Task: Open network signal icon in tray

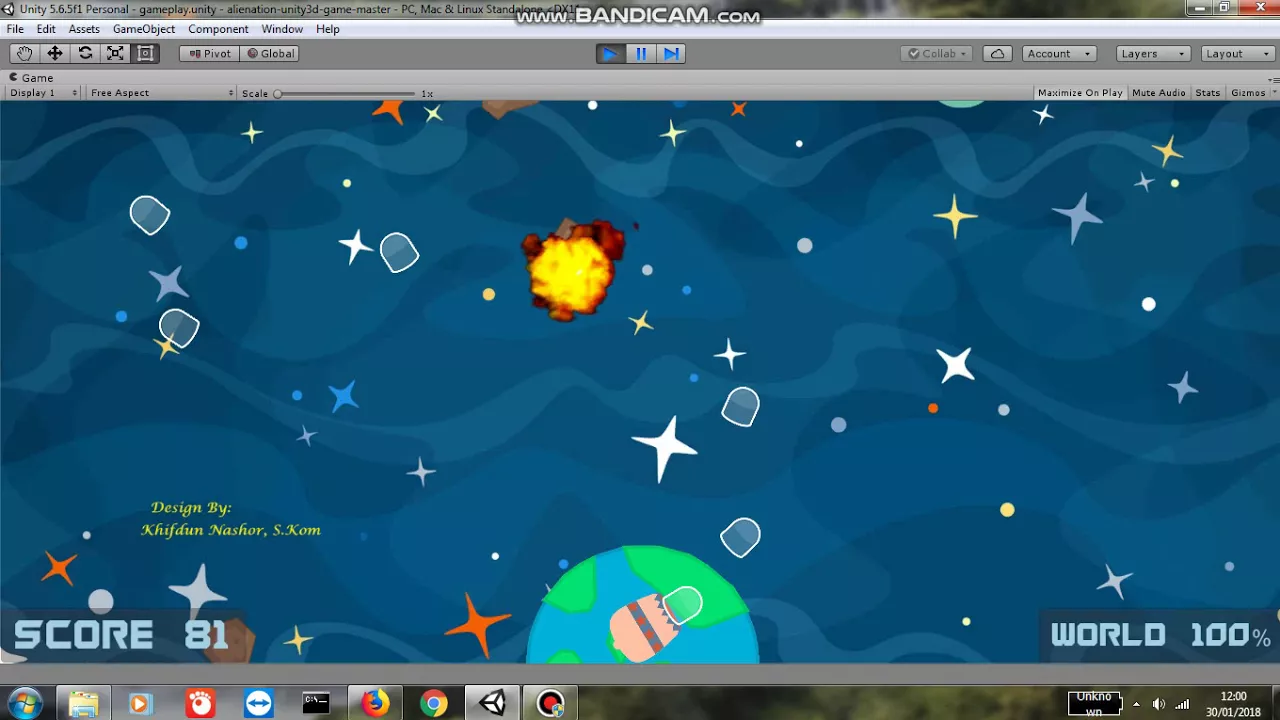Action: pyautogui.click(x=1182, y=704)
